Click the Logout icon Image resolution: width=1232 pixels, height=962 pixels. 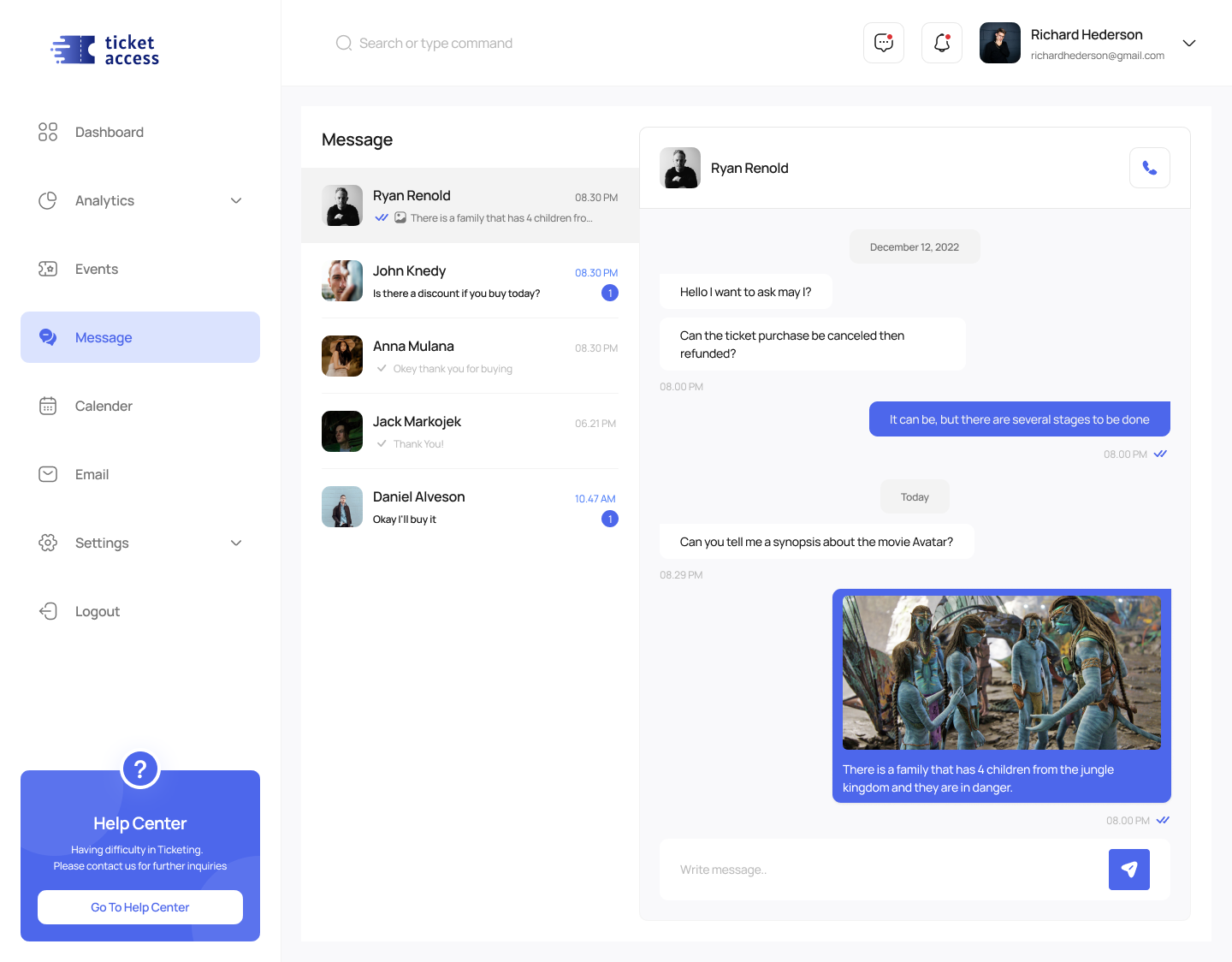coord(48,611)
